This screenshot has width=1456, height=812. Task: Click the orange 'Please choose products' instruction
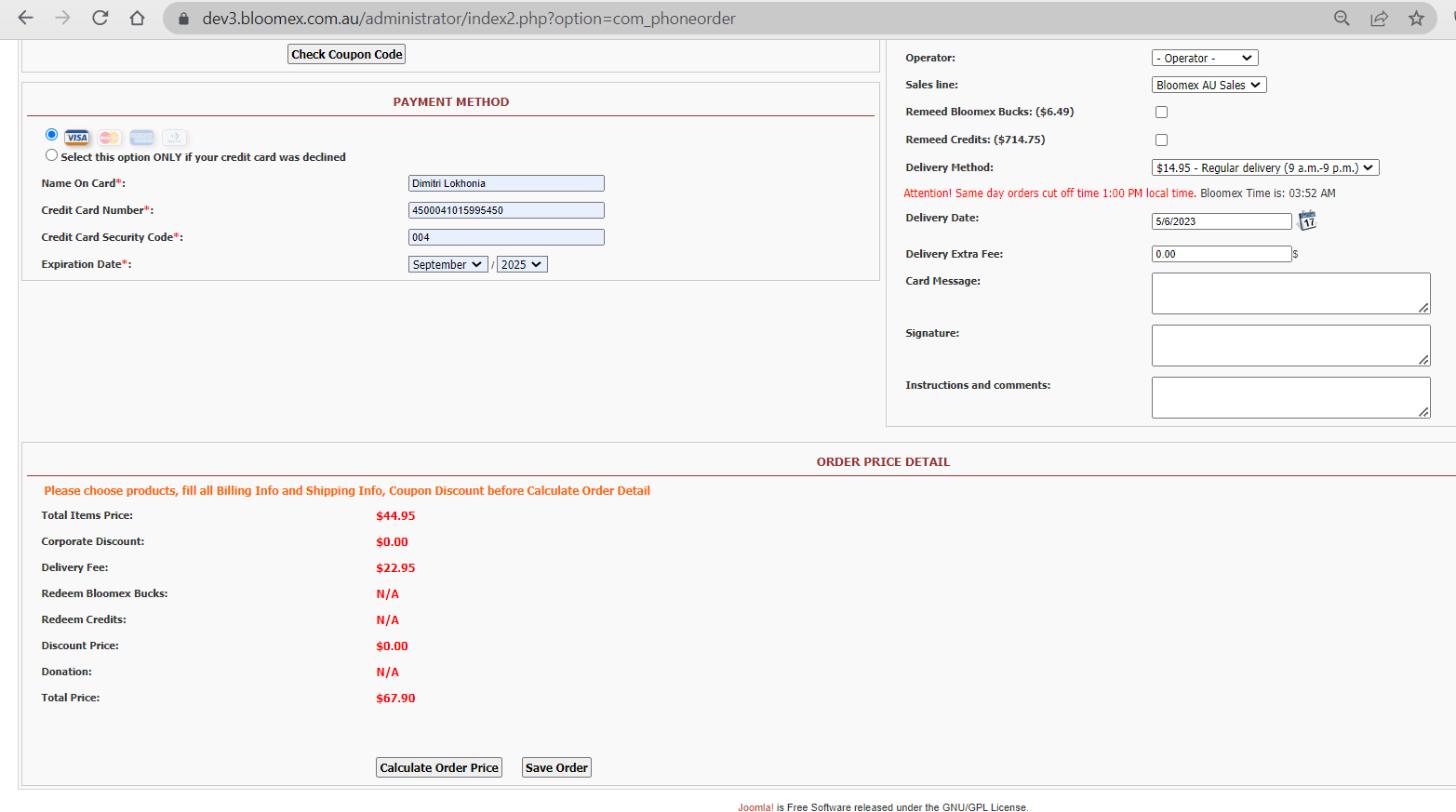pos(347,490)
